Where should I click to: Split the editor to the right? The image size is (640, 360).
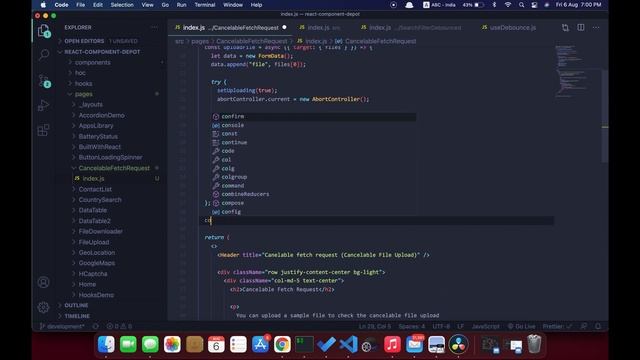[580, 28]
